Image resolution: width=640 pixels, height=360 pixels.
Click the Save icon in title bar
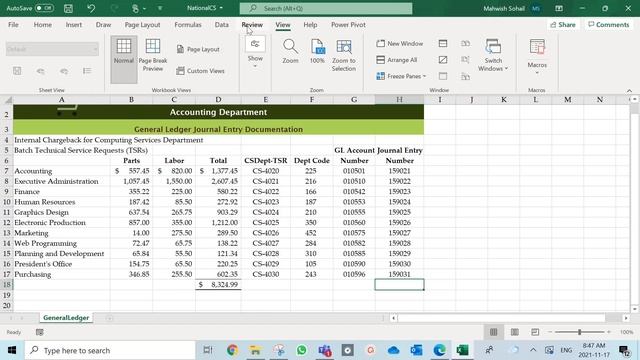(x=68, y=8)
